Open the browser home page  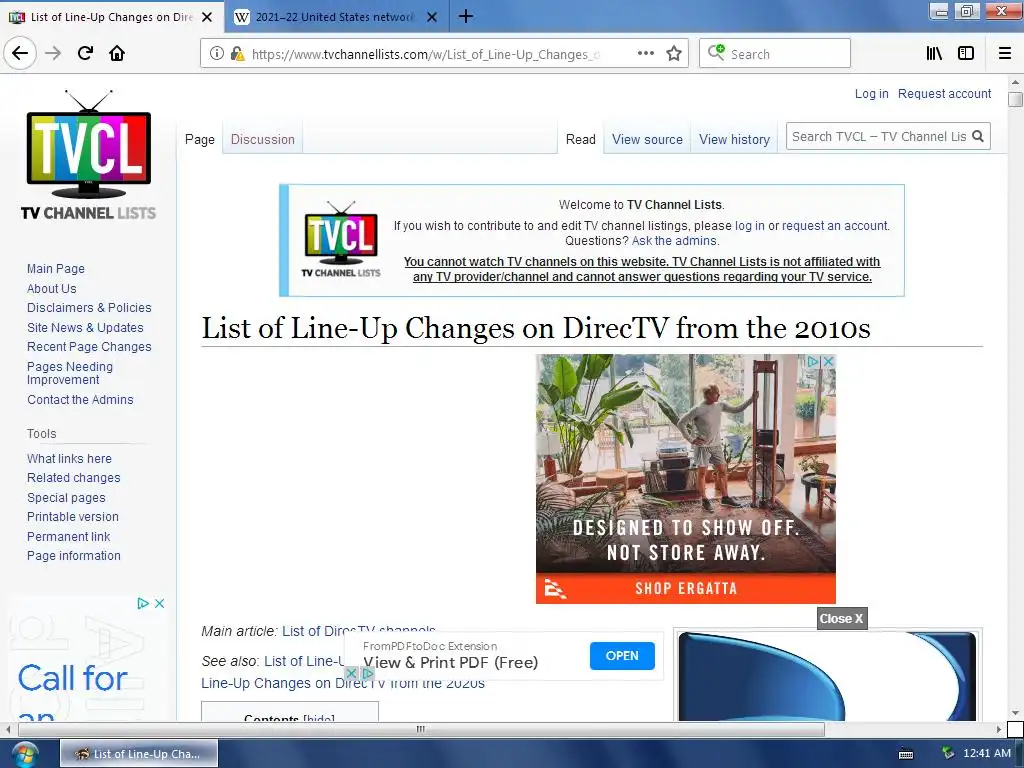click(117, 54)
